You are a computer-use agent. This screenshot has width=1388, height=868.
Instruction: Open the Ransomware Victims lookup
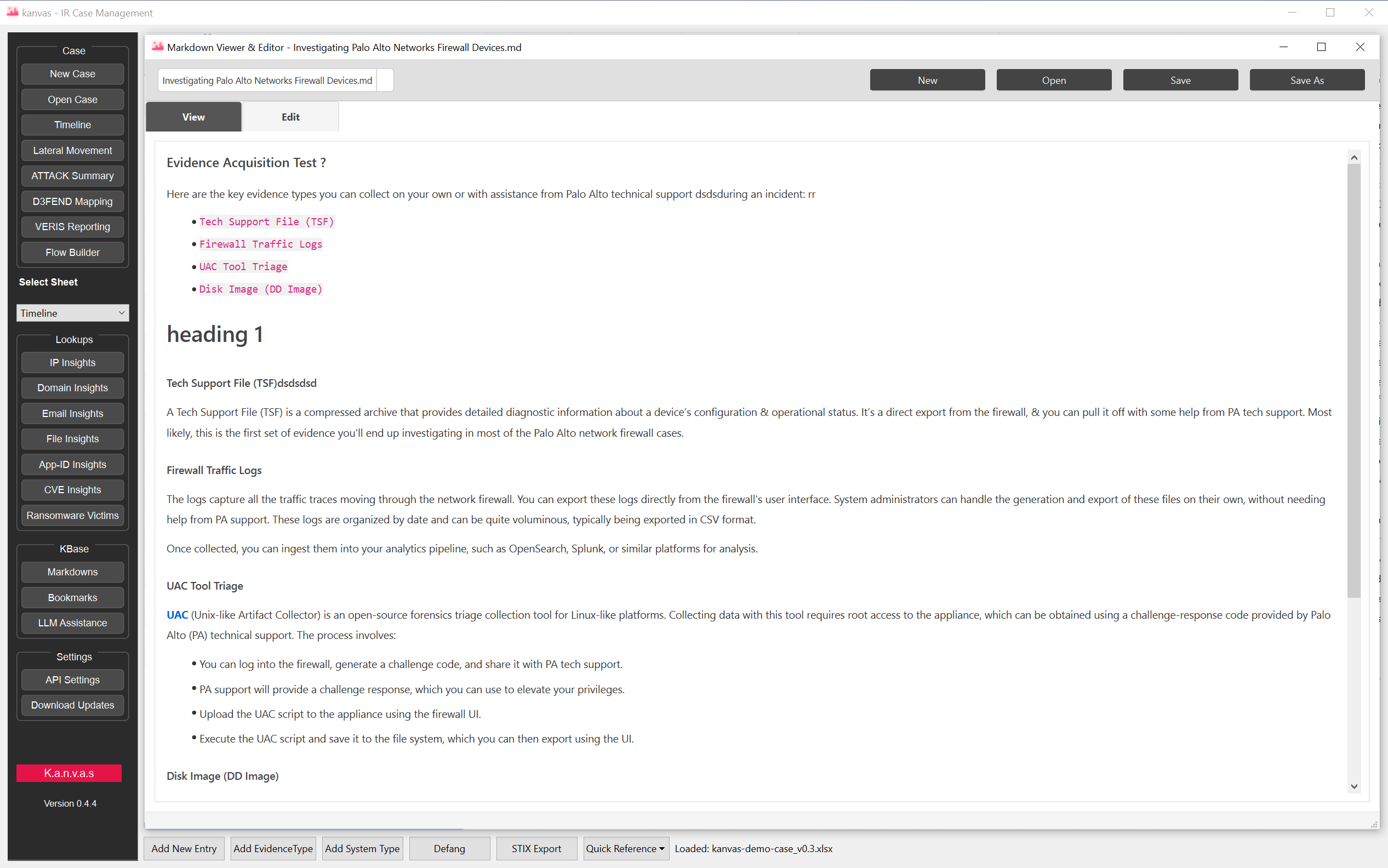[72, 515]
